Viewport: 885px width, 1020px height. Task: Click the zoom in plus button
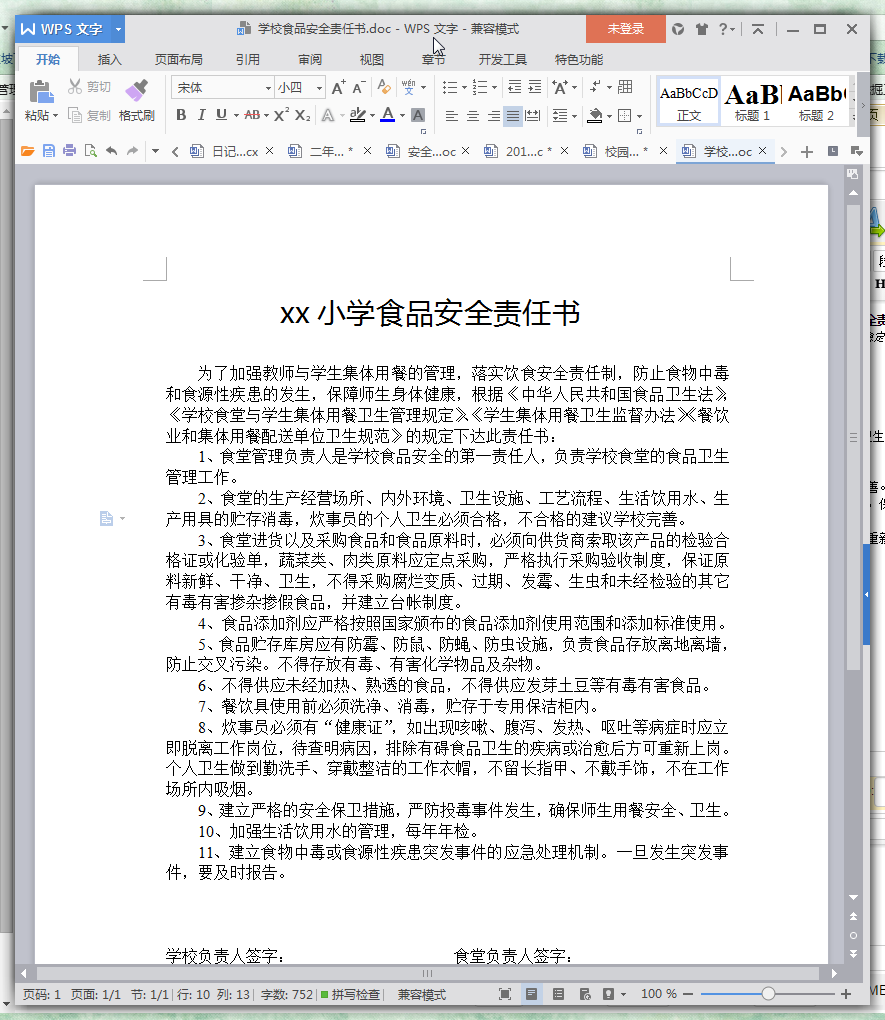(x=846, y=994)
